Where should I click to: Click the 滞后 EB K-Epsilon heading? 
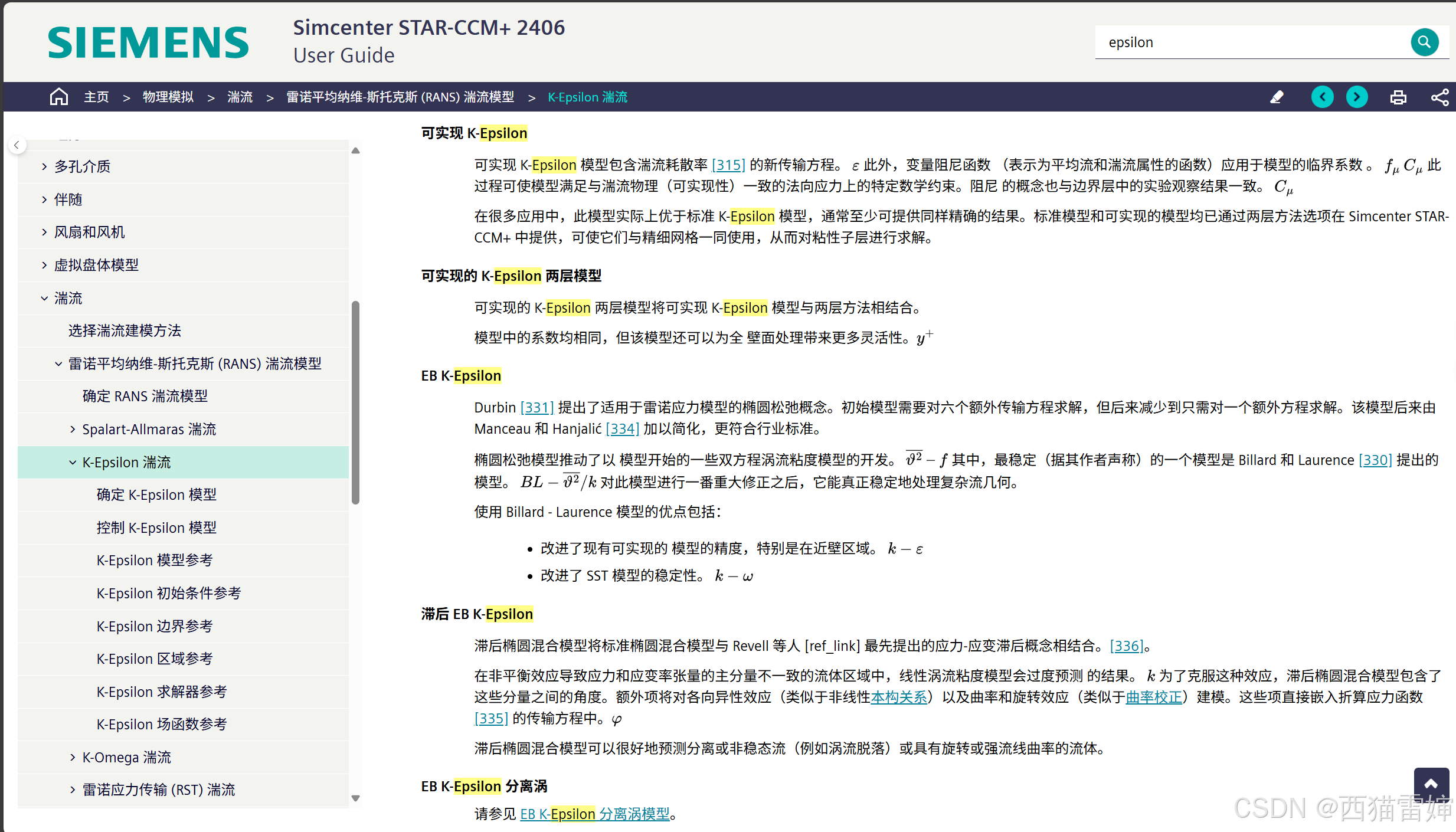[x=477, y=614]
